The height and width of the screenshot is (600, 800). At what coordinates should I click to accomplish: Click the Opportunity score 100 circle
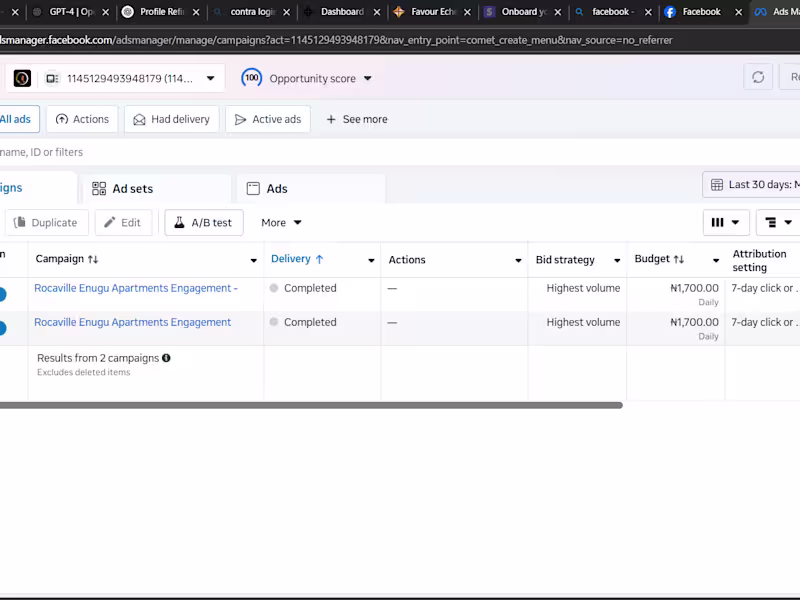(x=252, y=78)
